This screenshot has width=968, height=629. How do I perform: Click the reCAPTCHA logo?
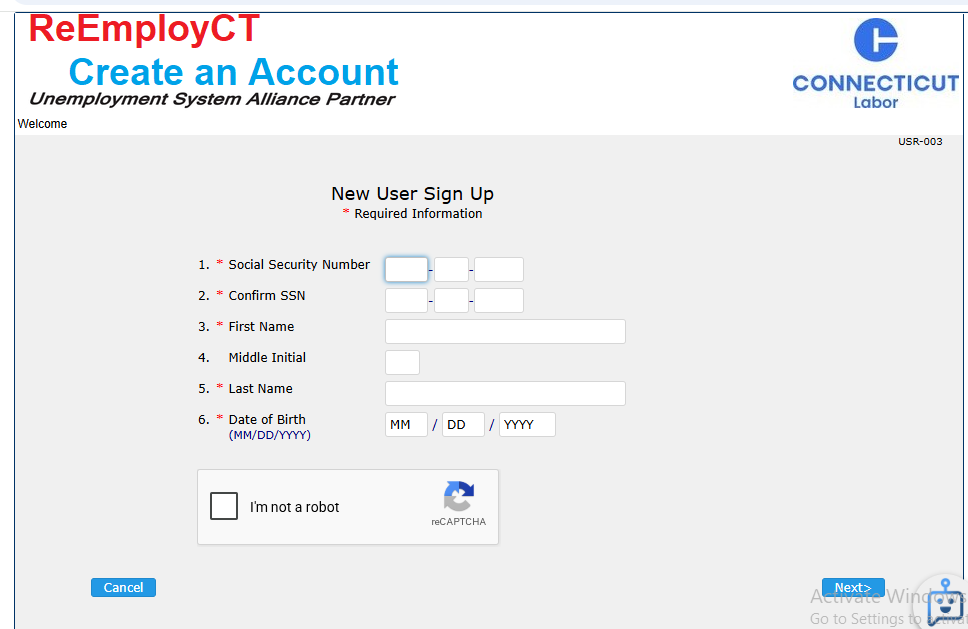click(459, 496)
